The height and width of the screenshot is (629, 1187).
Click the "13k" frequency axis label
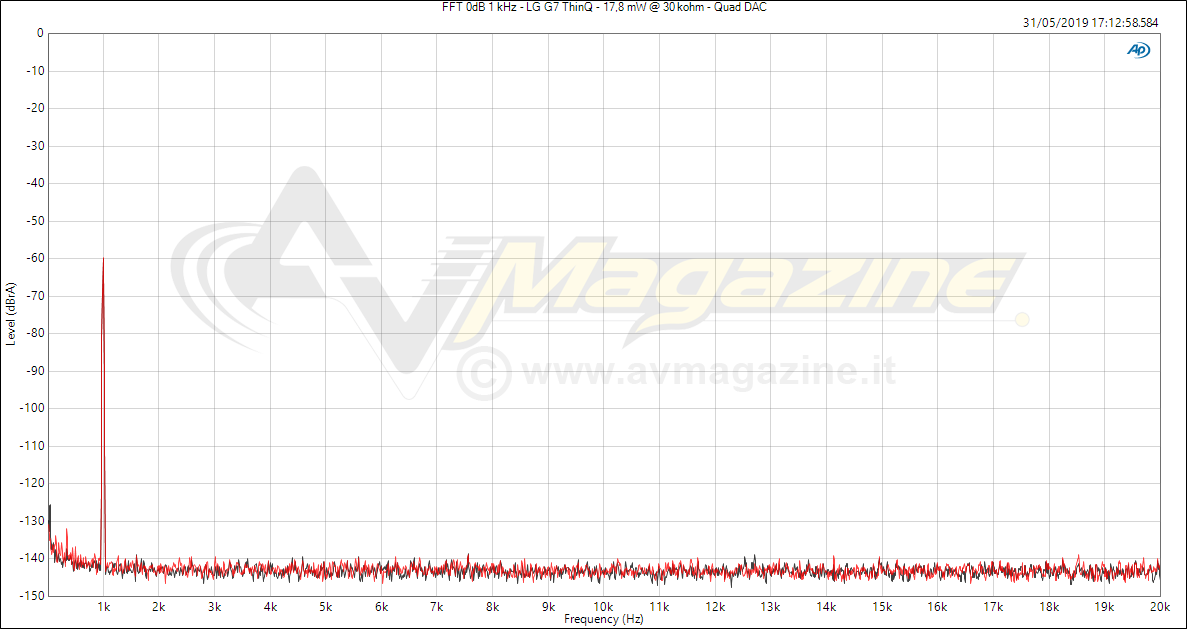tap(771, 607)
